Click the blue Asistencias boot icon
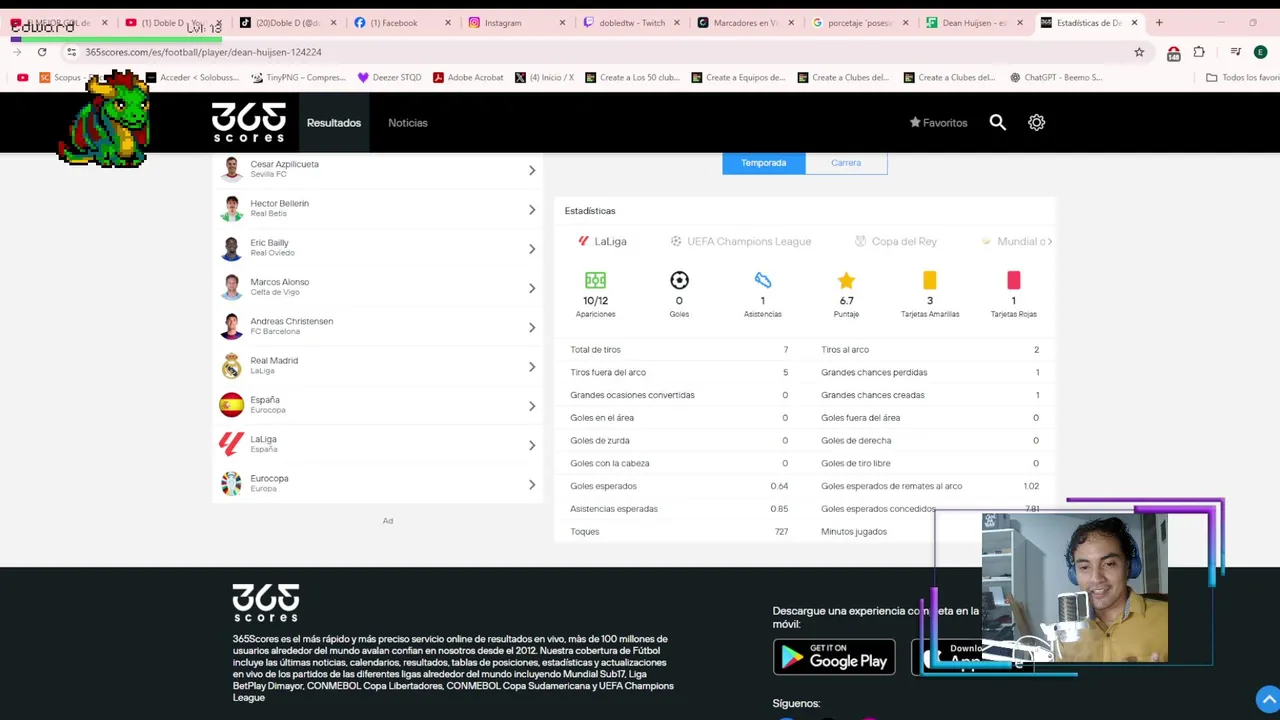Screen dimensions: 1280x720 pos(762,280)
